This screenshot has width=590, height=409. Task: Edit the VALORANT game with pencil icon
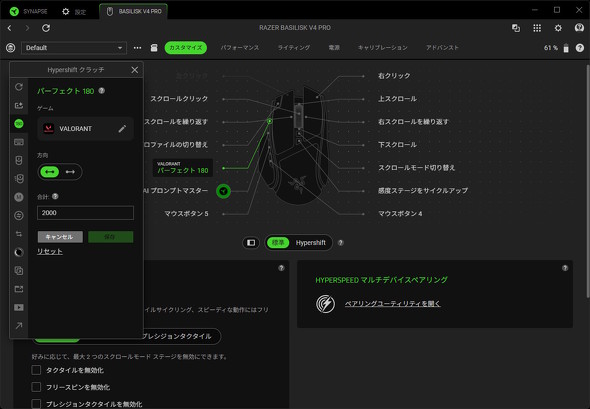pos(122,129)
